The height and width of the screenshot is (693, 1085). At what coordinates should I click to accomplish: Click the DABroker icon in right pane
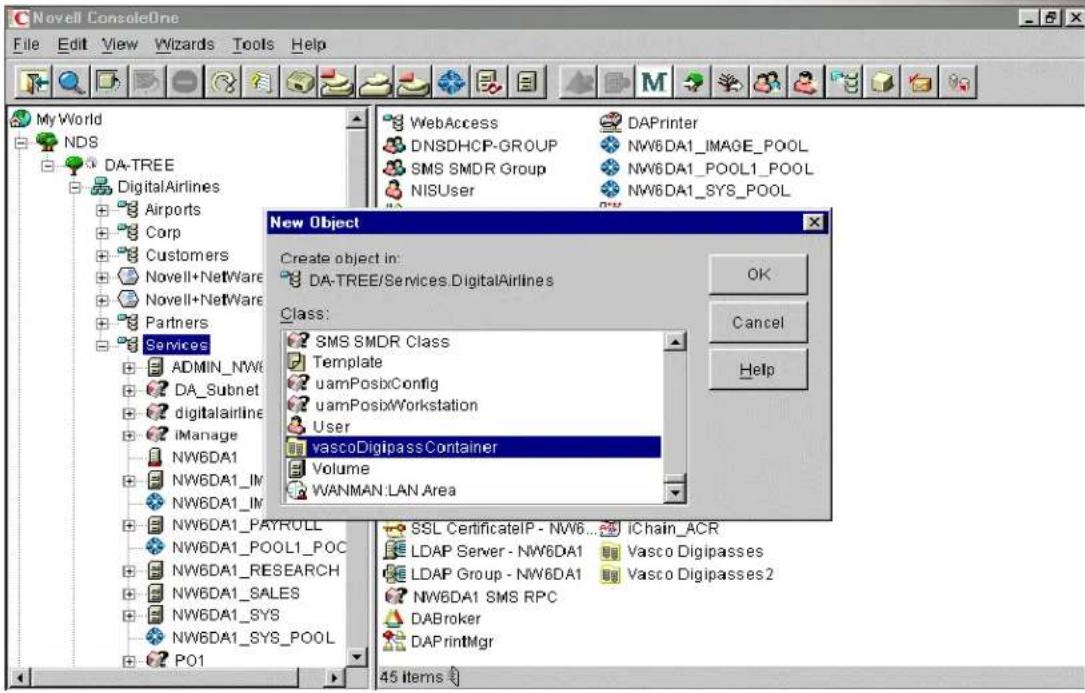click(x=393, y=618)
